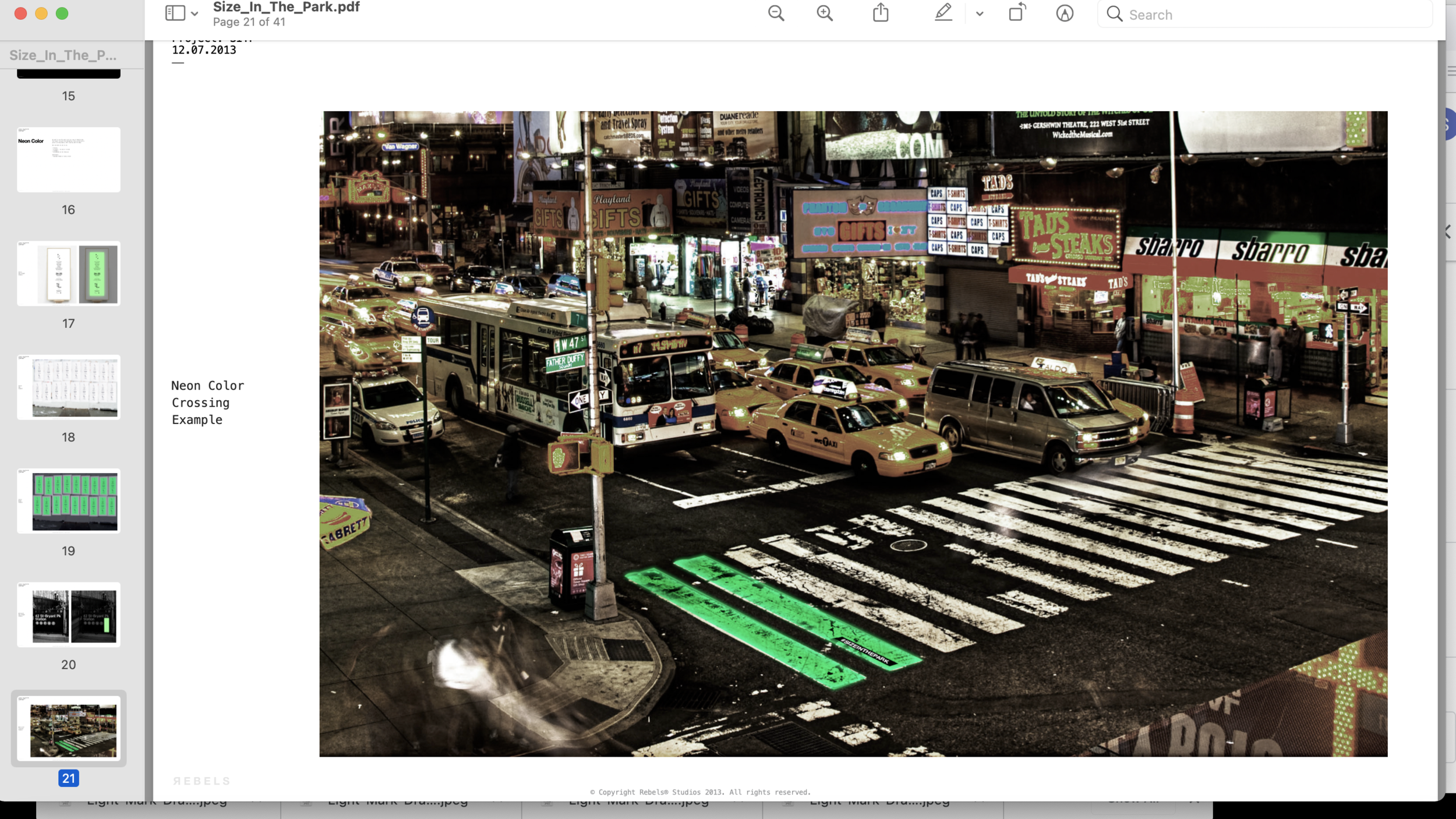Activate the Markup pen tool
This screenshot has height=819, width=1456.
pyautogui.click(x=943, y=12)
